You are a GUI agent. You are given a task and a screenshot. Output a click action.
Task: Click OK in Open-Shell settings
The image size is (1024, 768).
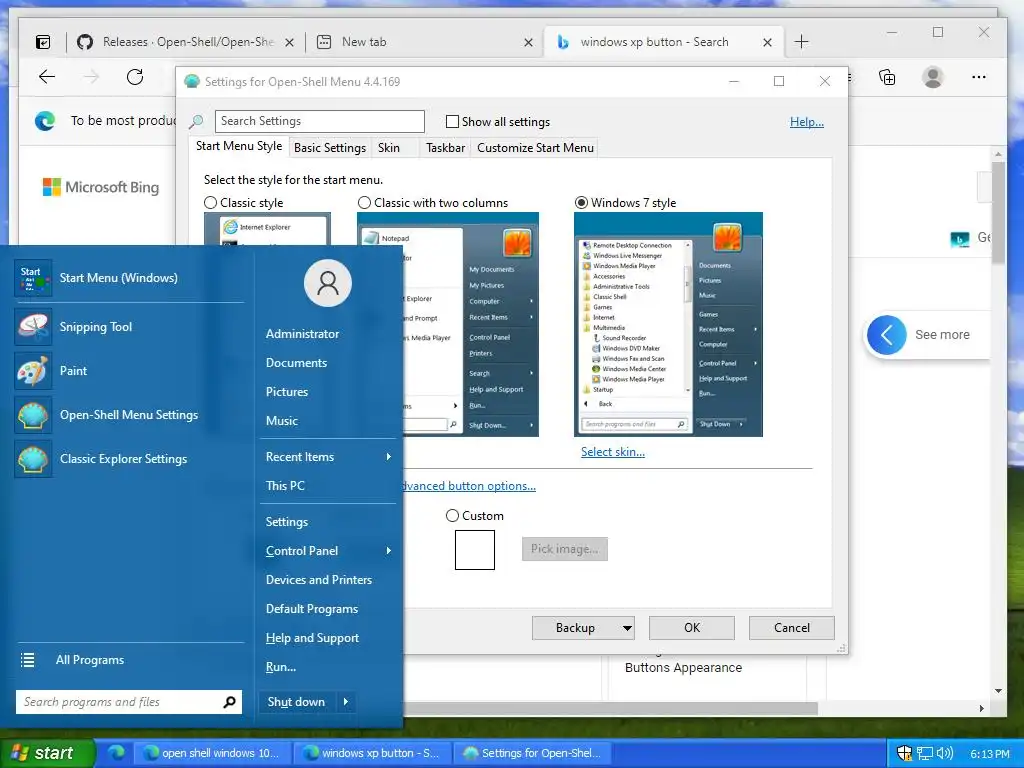tap(692, 628)
